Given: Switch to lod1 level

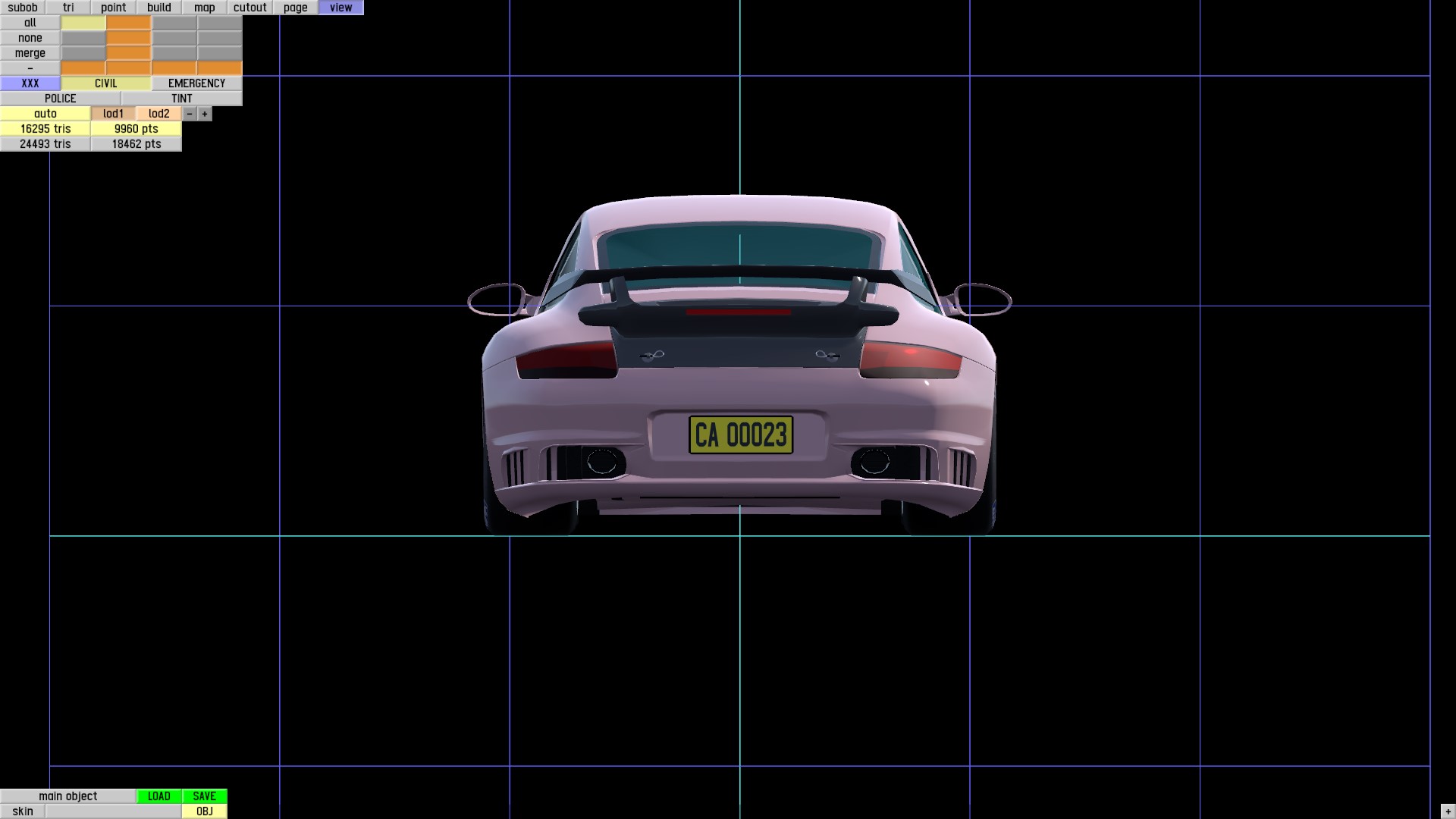Looking at the screenshot, I should [114, 114].
